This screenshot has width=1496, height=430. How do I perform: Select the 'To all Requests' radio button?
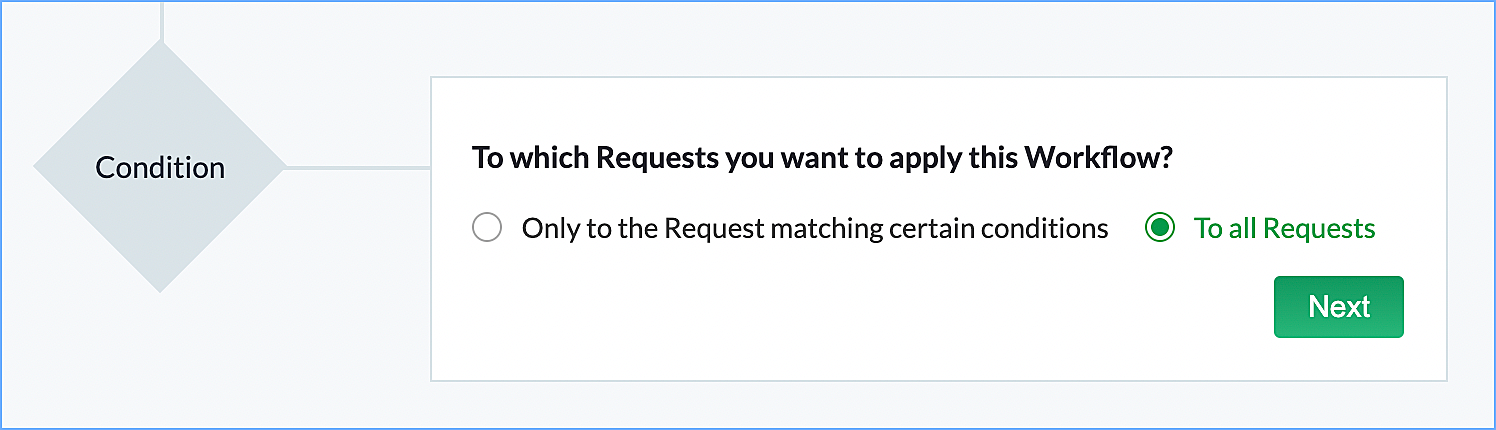click(1159, 229)
